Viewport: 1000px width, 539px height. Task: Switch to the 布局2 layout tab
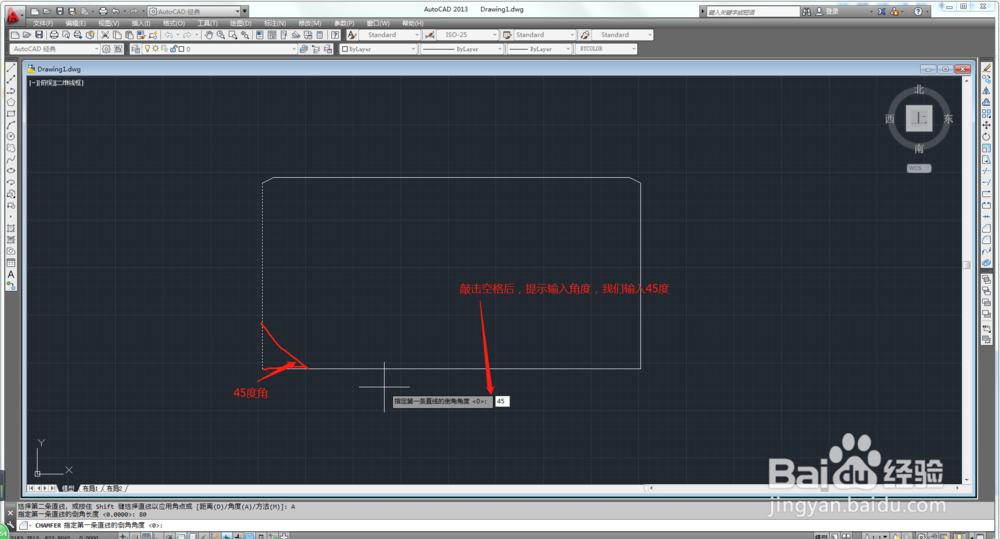[114, 488]
